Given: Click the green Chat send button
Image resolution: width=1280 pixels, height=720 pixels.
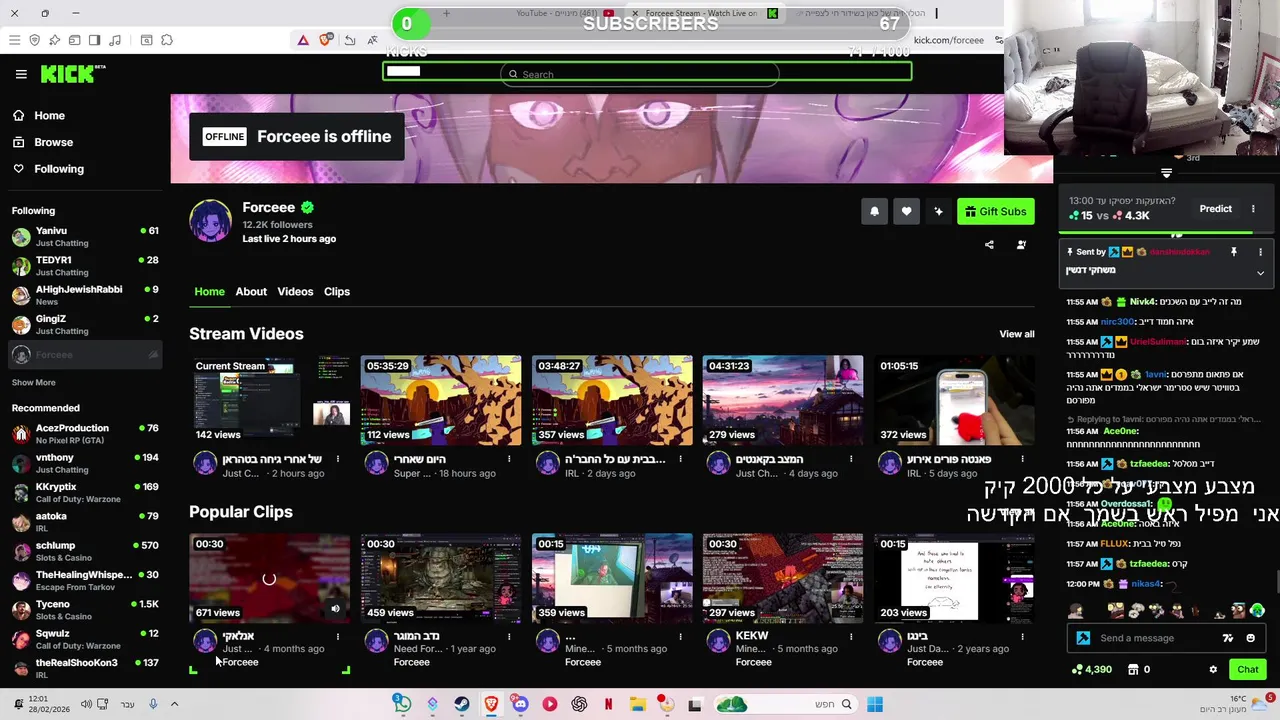Looking at the screenshot, I should pyautogui.click(x=1248, y=670).
